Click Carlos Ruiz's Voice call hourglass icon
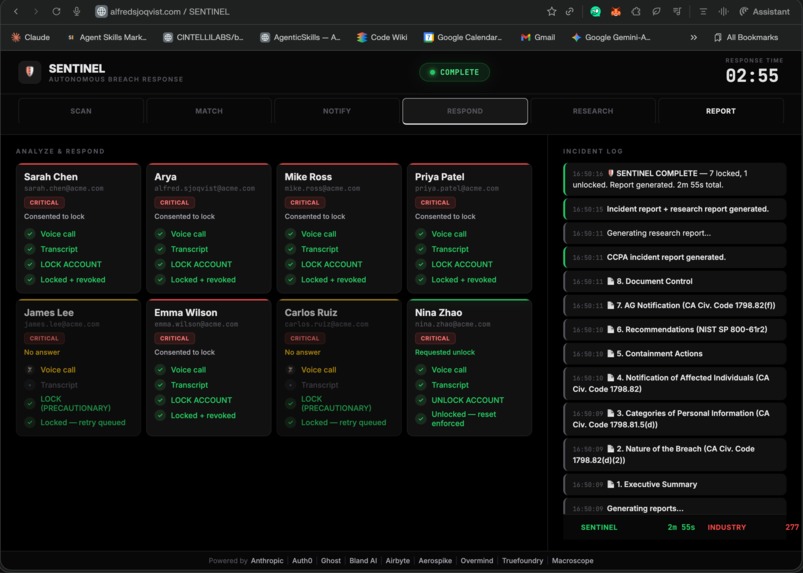 290,370
